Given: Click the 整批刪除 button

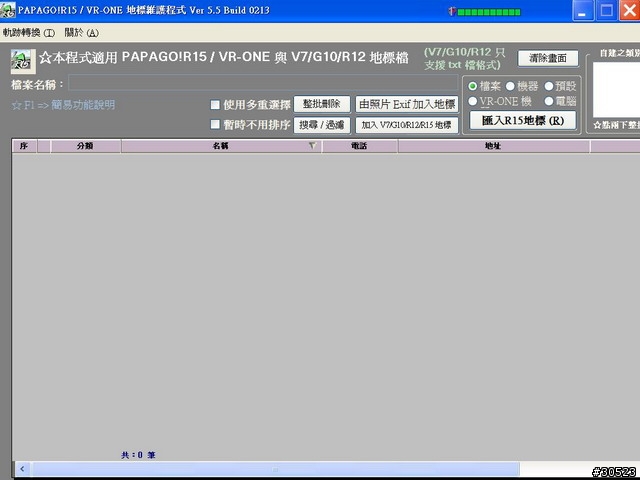Looking at the screenshot, I should [322, 104].
